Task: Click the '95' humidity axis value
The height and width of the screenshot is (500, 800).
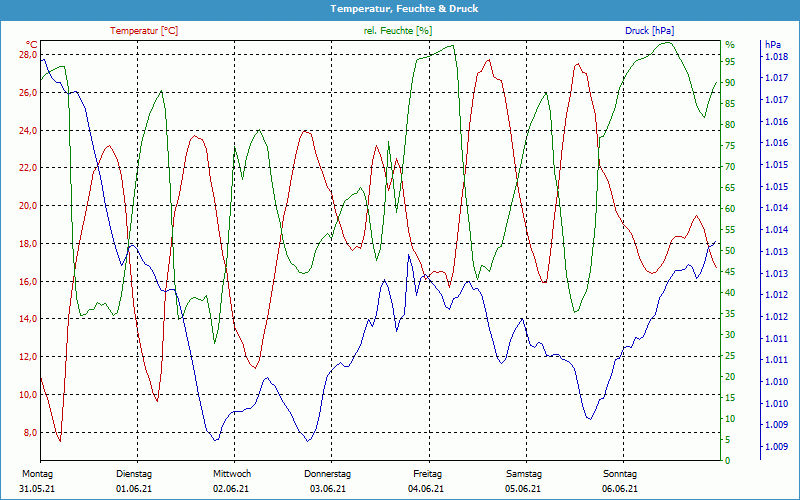Action: (x=730, y=61)
